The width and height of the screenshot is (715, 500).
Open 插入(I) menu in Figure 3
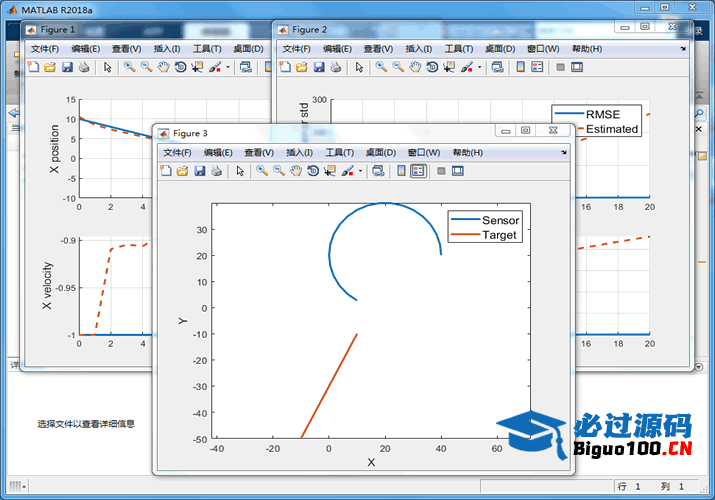(299, 153)
